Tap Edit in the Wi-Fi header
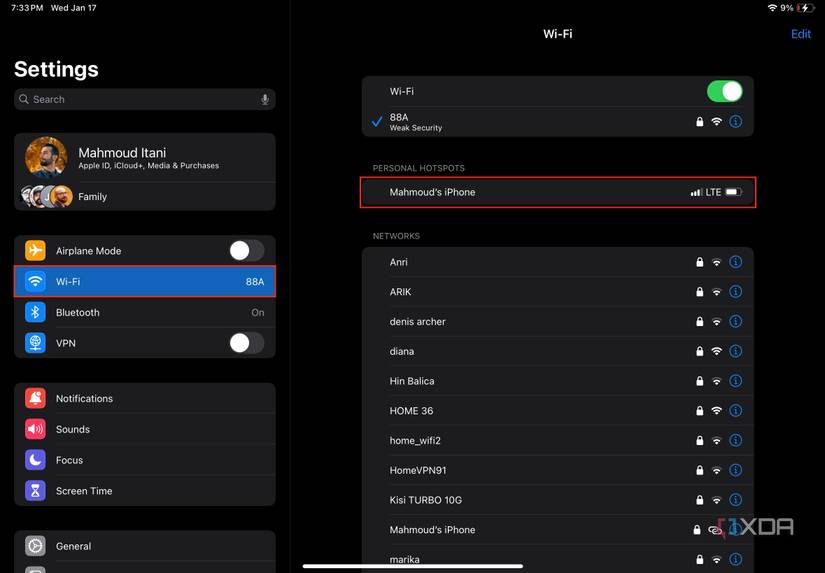 (801, 34)
